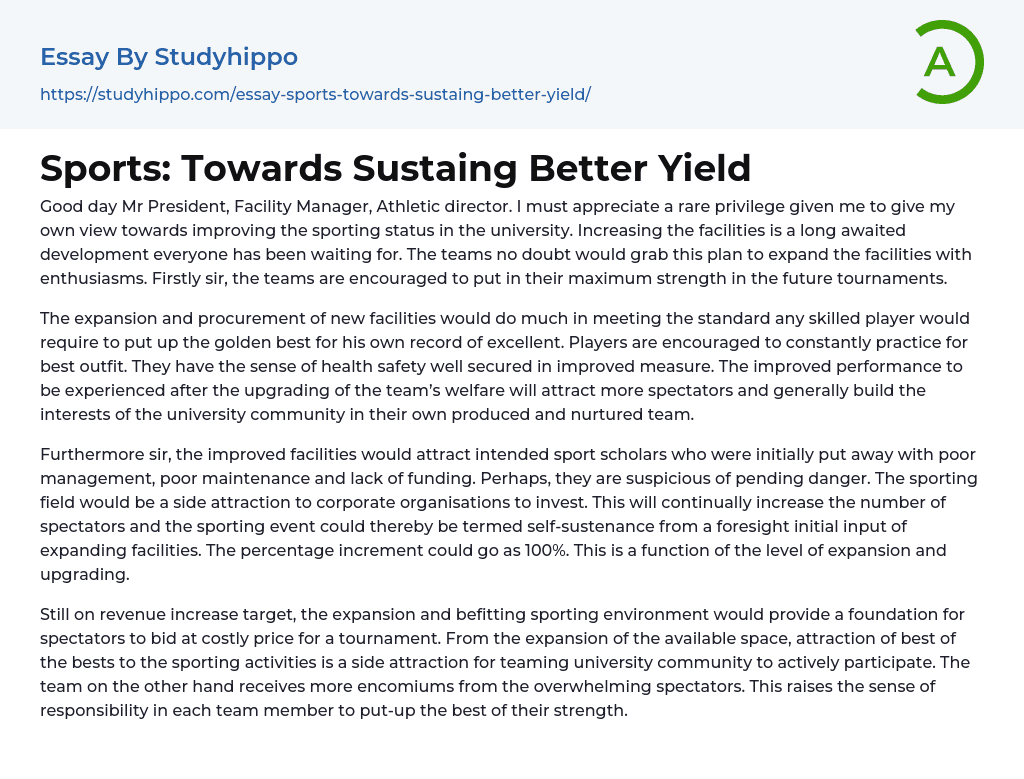Open the studyhippo.com essay URL link
The width and height of the screenshot is (1024, 779).
(x=315, y=94)
